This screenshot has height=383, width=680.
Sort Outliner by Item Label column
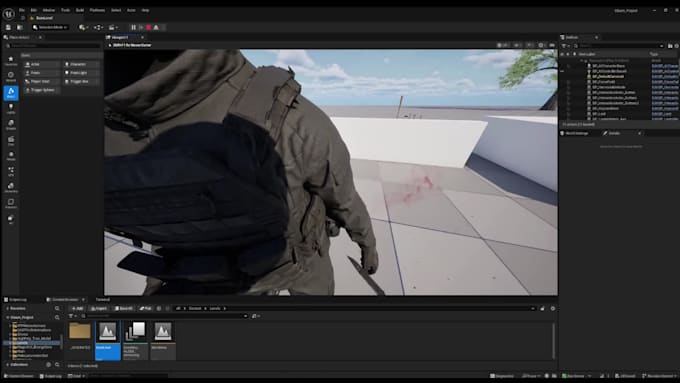pyautogui.click(x=586, y=54)
